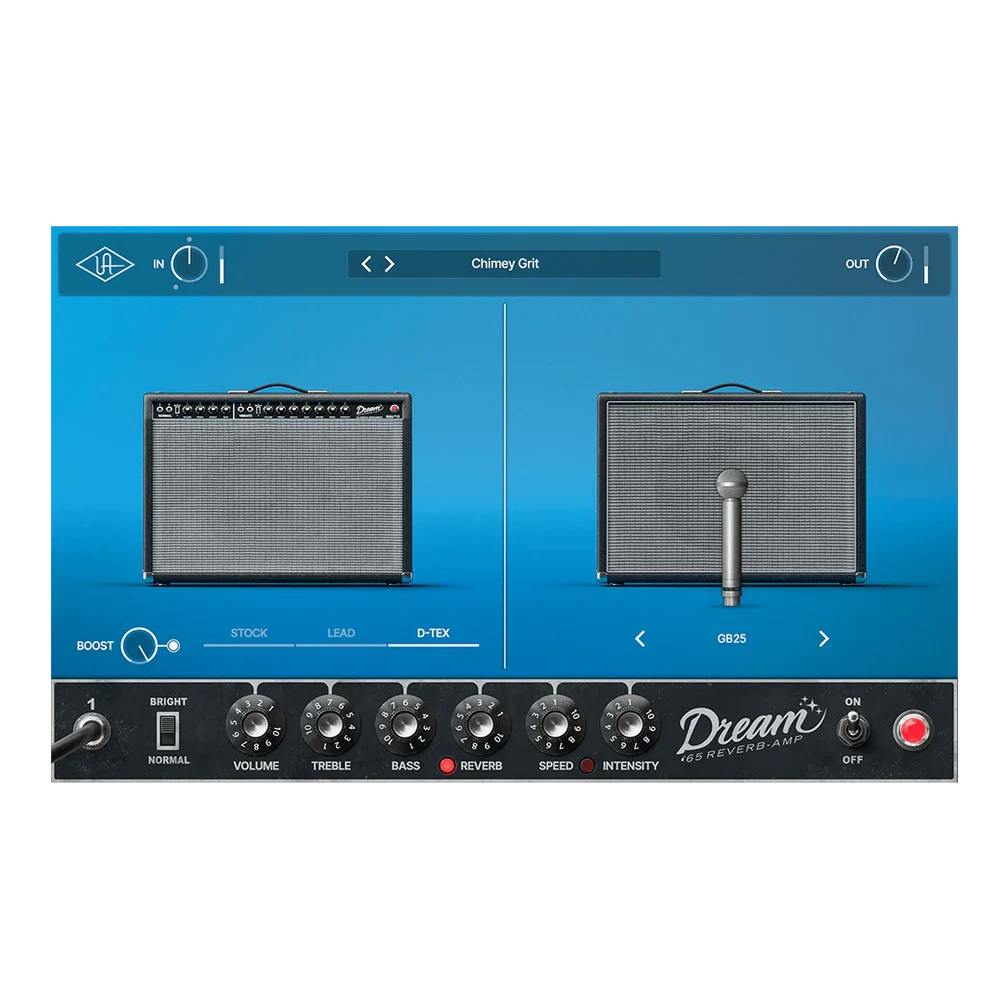The height and width of the screenshot is (1008, 1008).
Task: Flip the ON/OFF power toggle switch
Action: pyautogui.click(x=853, y=729)
